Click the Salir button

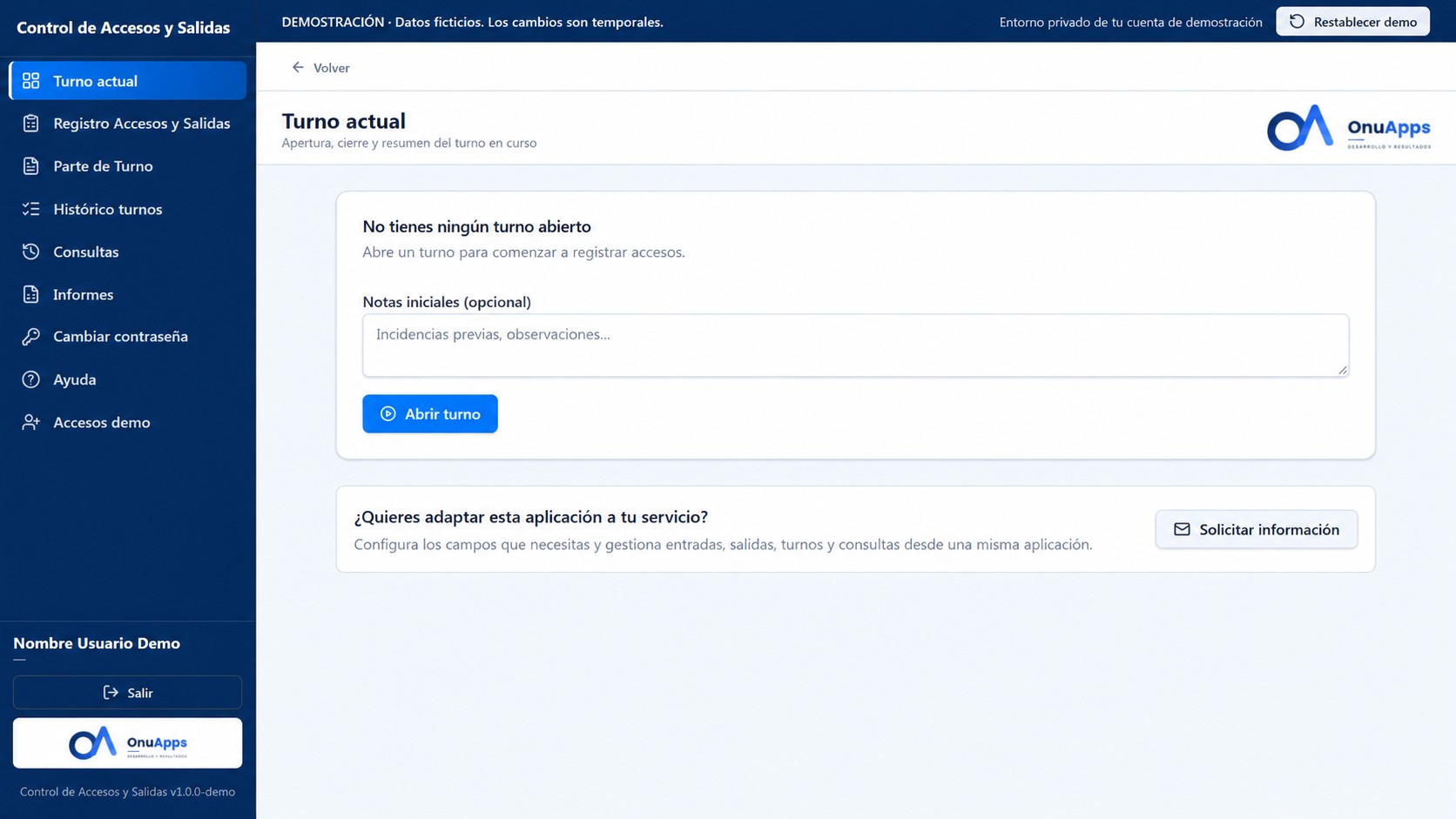coord(128,693)
